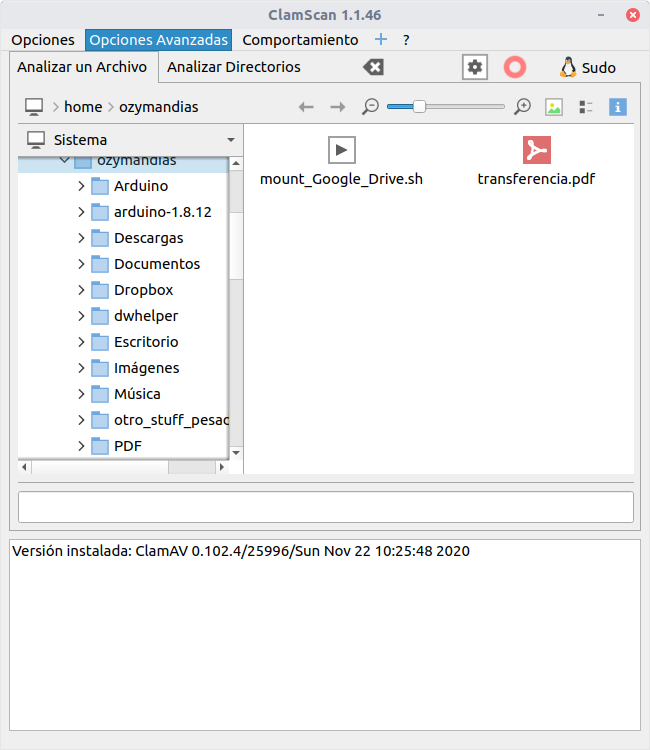
Task: Open the Sistema dropdown
Action: [x=131, y=140]
